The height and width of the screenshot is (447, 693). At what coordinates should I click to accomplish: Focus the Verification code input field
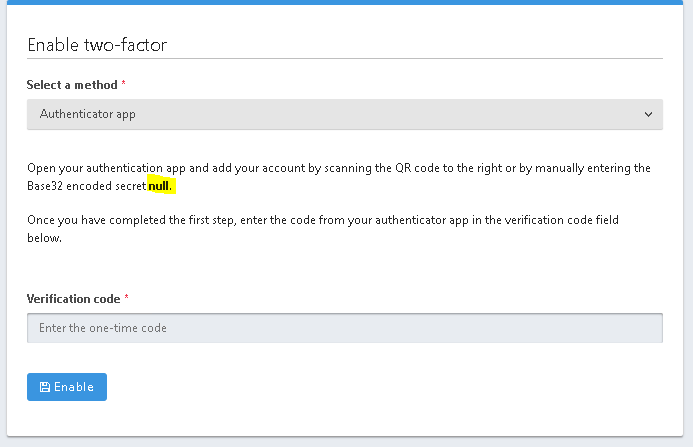344,328
